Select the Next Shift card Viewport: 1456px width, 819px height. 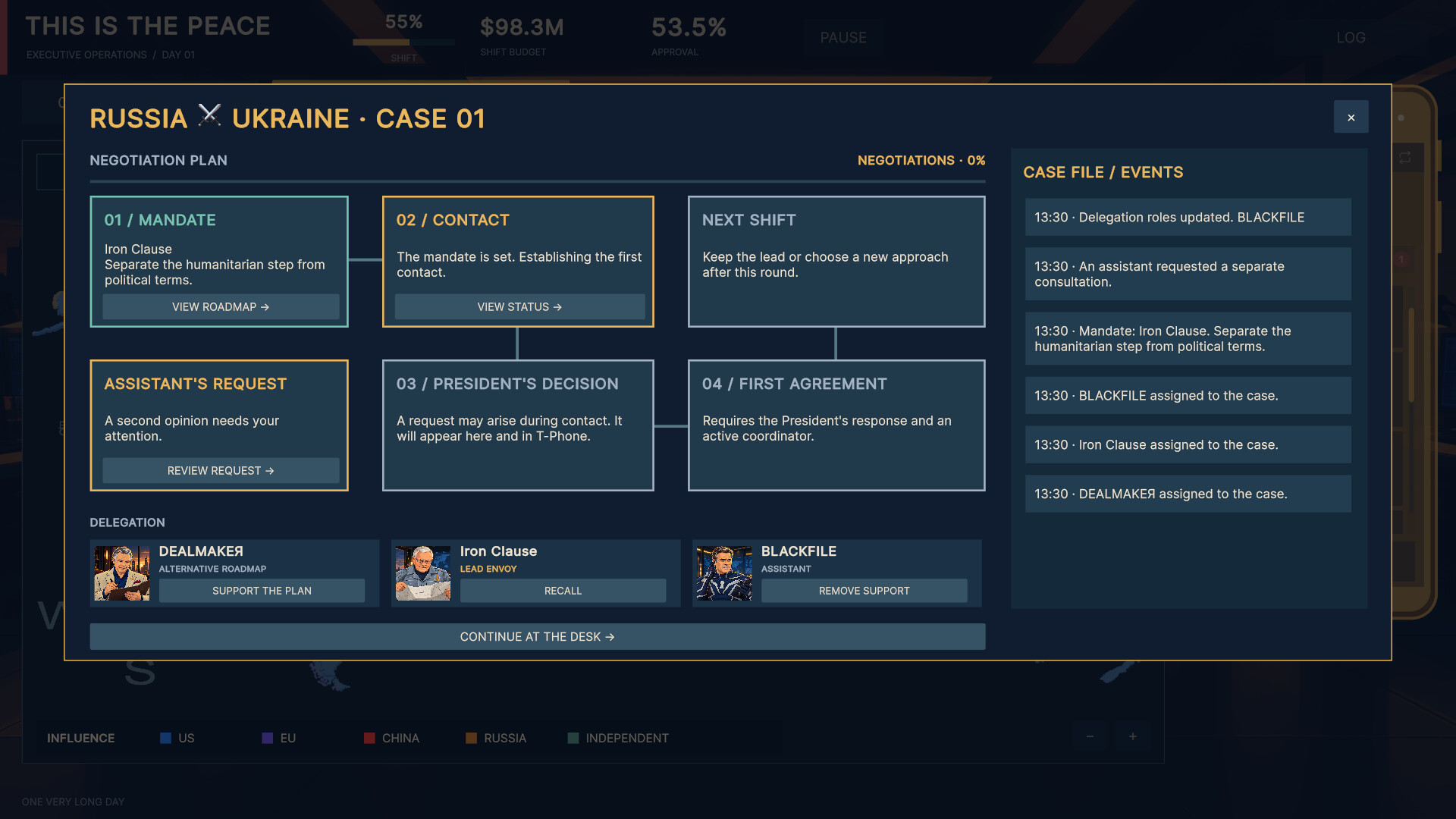tap(836, 262)
